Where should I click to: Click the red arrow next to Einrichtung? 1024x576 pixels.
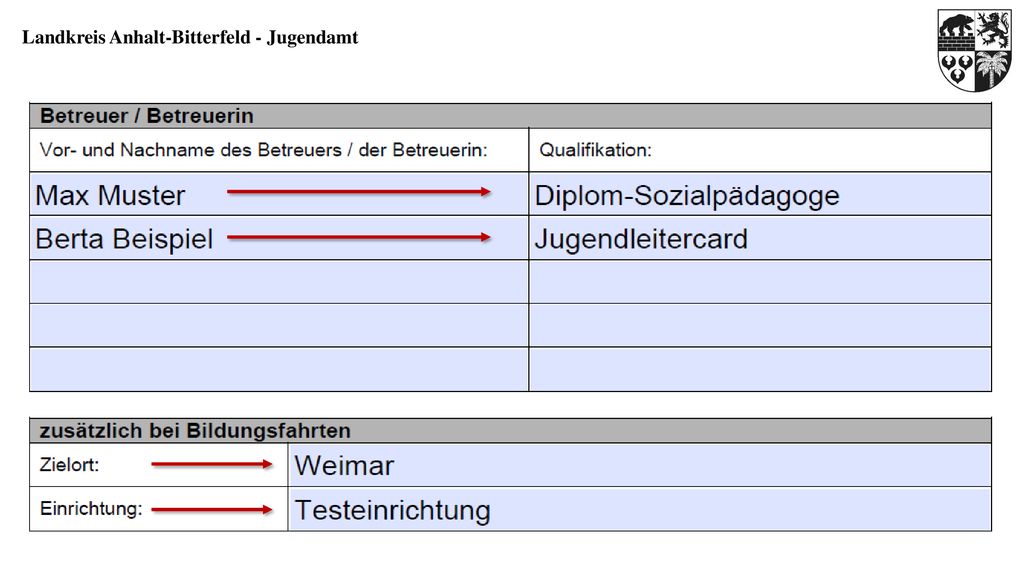(x=212, y=509)
